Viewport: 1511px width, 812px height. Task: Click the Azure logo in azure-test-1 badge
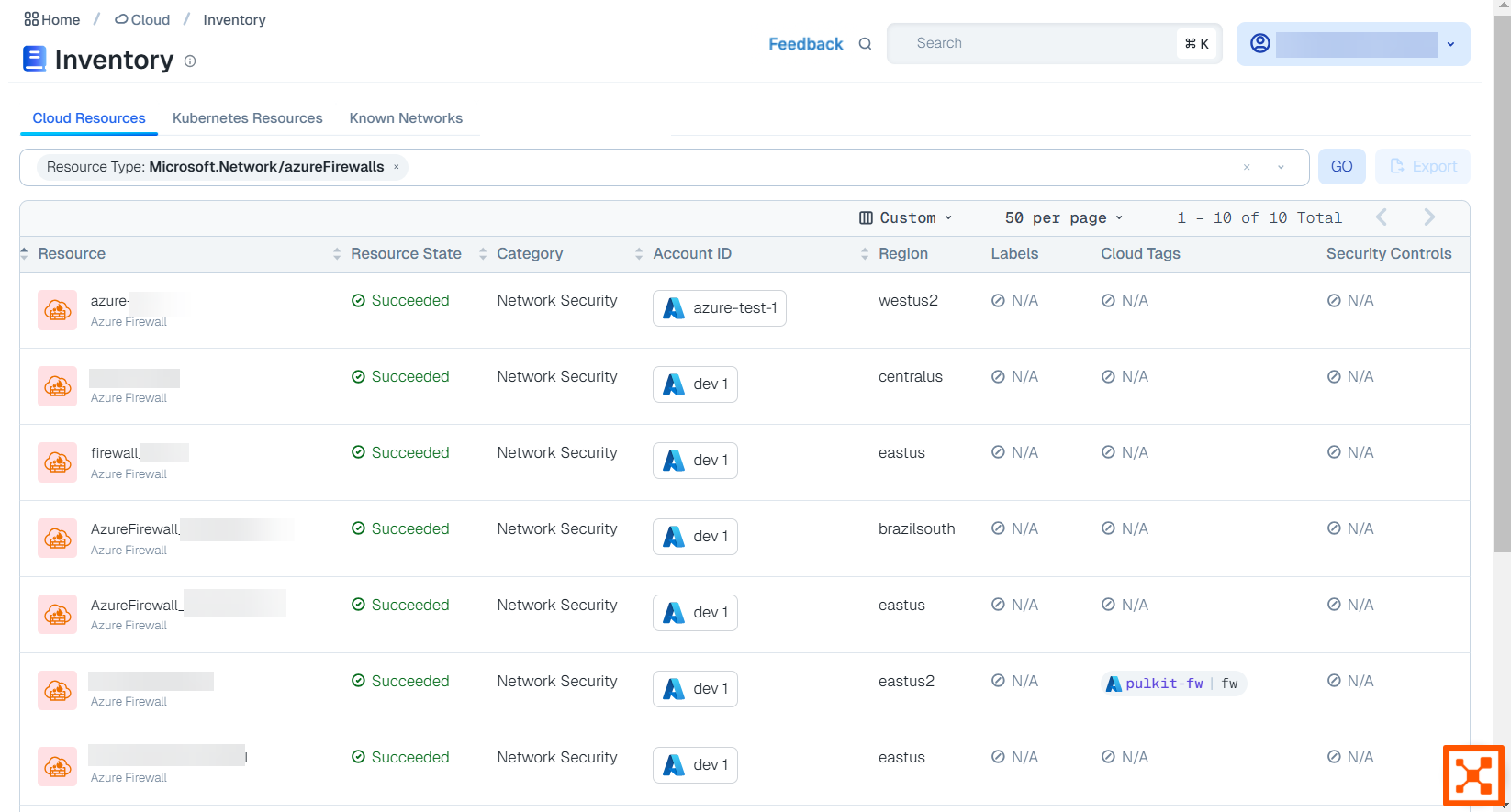[674, 308]
